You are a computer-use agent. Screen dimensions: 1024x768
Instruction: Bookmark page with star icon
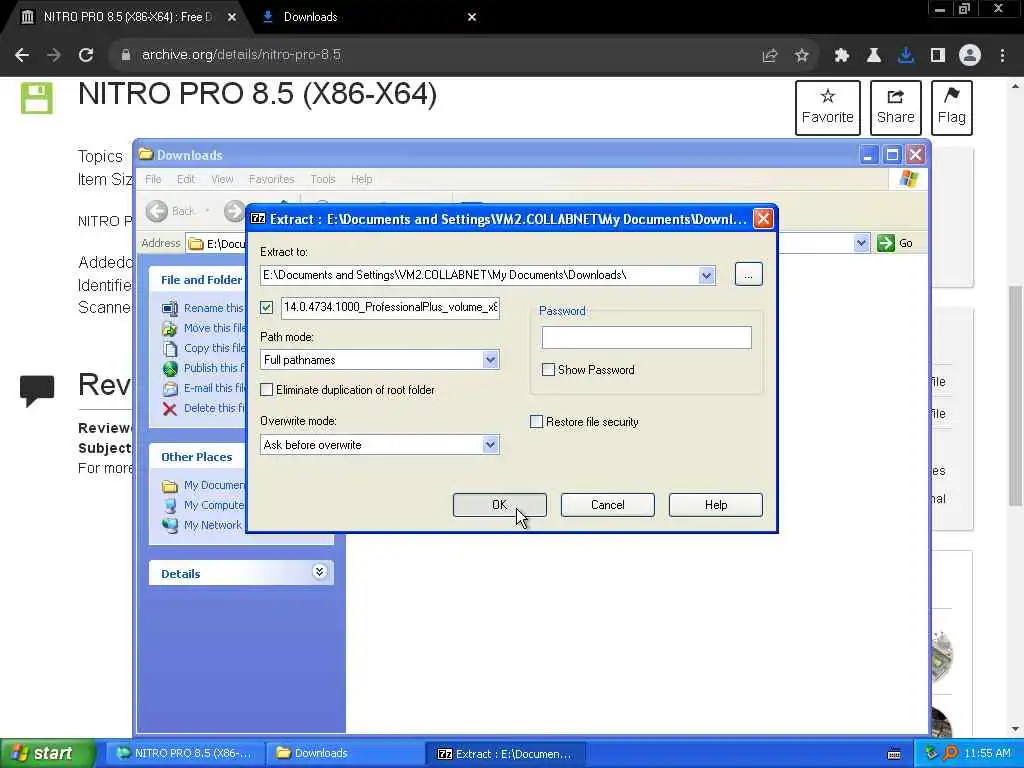(802, 56)
